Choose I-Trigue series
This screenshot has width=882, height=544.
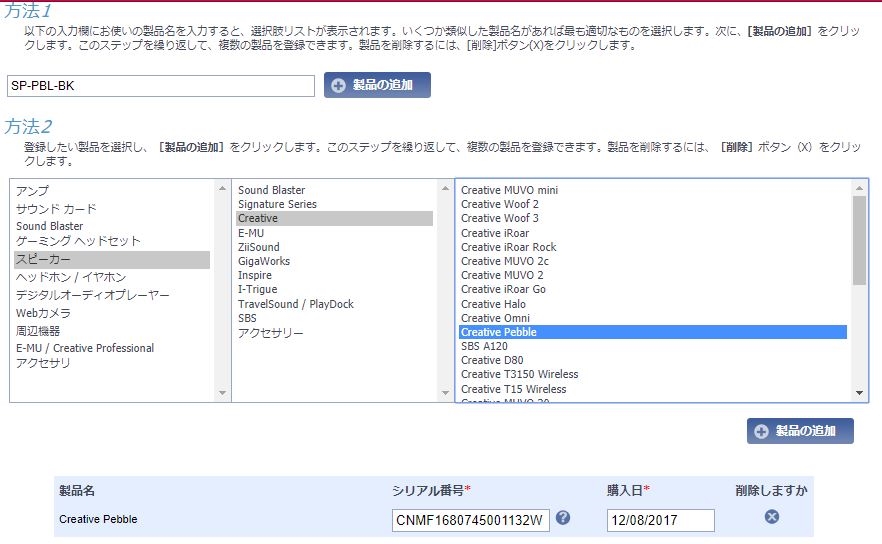click(x=258, y=289)
